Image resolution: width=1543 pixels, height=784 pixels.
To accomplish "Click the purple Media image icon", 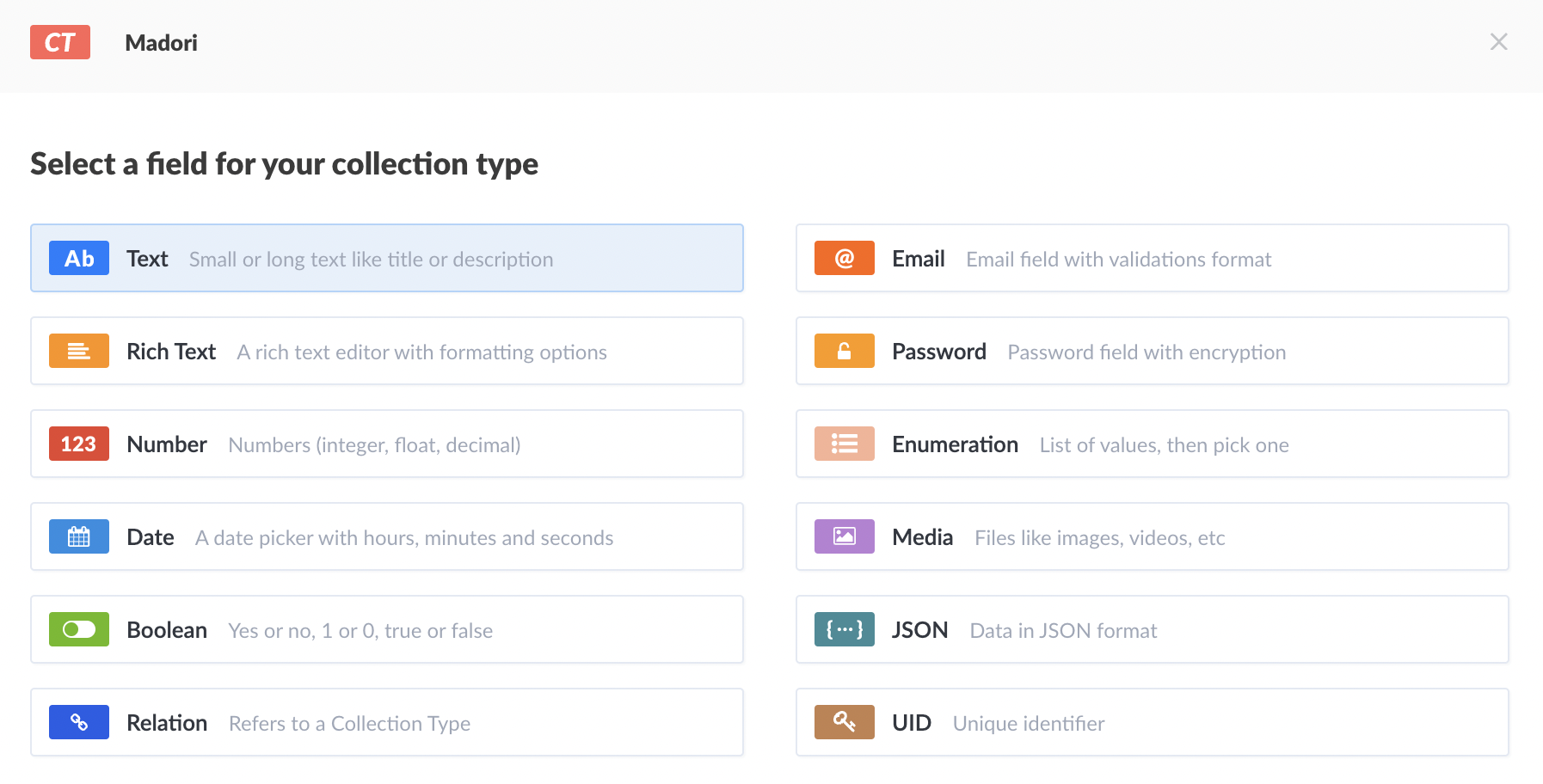I will [x=844, y=536].
